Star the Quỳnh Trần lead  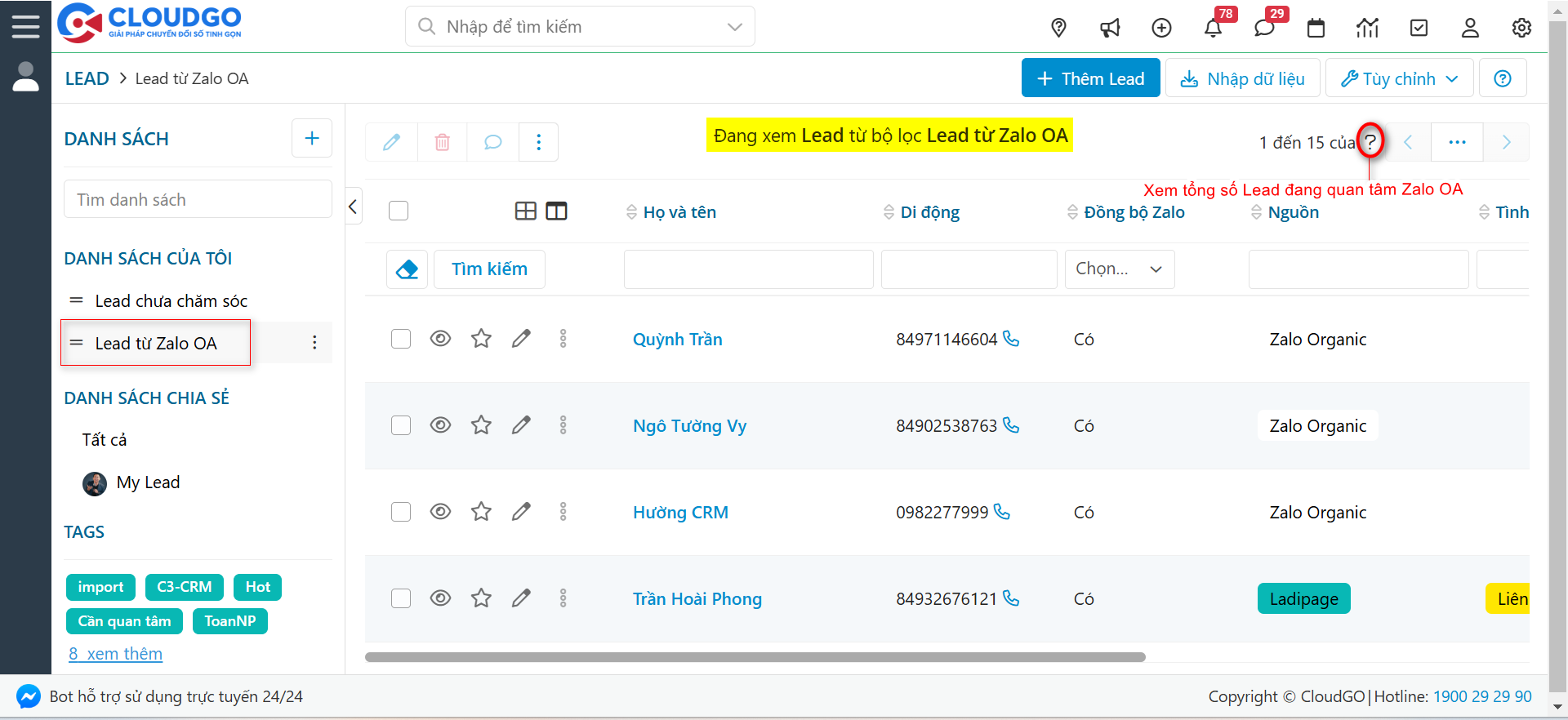pos(481,339)
